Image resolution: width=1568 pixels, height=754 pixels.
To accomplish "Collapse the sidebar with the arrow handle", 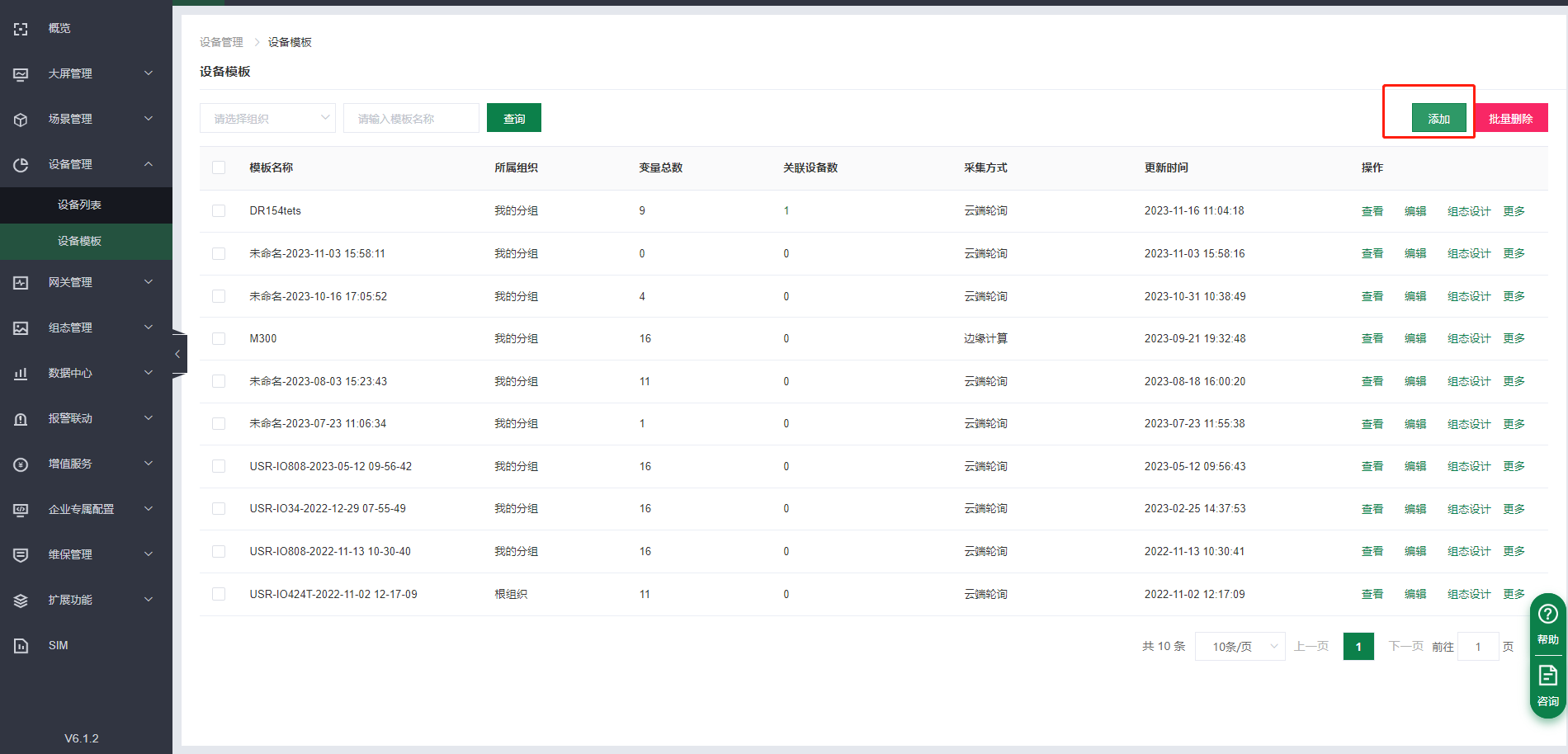I will tap(177, 354).
